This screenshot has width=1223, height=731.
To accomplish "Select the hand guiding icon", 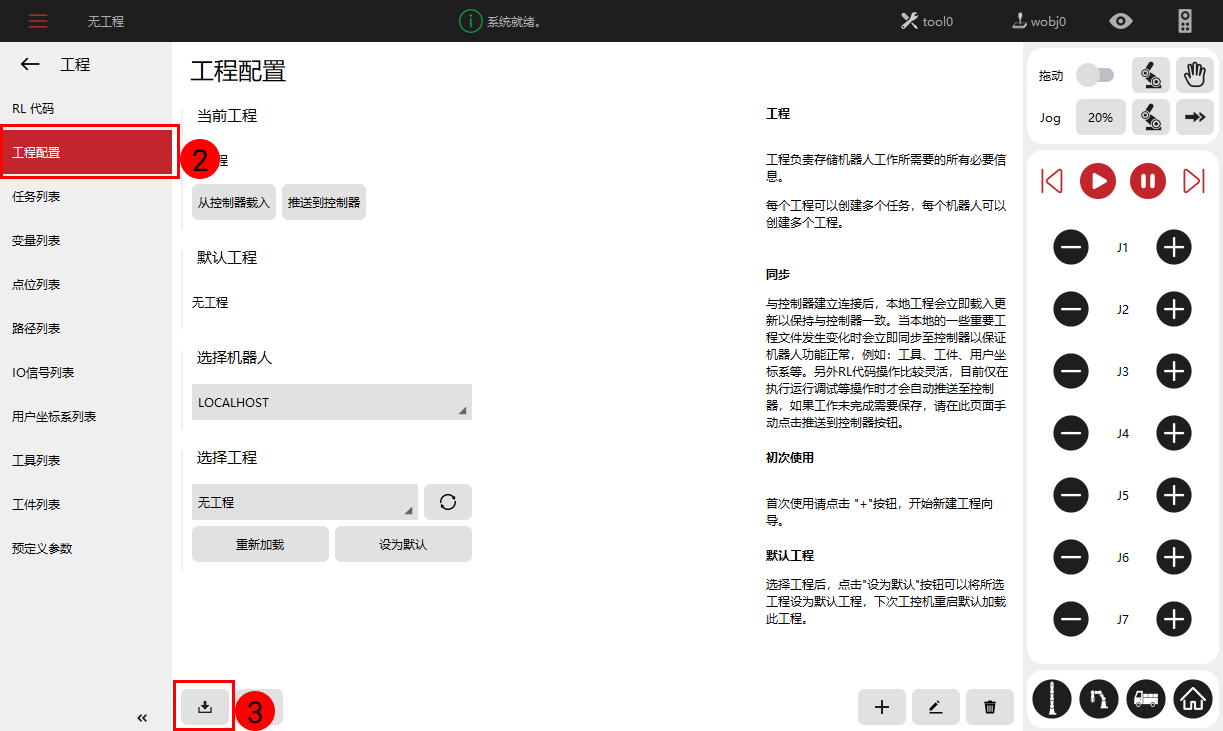I will pos(1193,74).
